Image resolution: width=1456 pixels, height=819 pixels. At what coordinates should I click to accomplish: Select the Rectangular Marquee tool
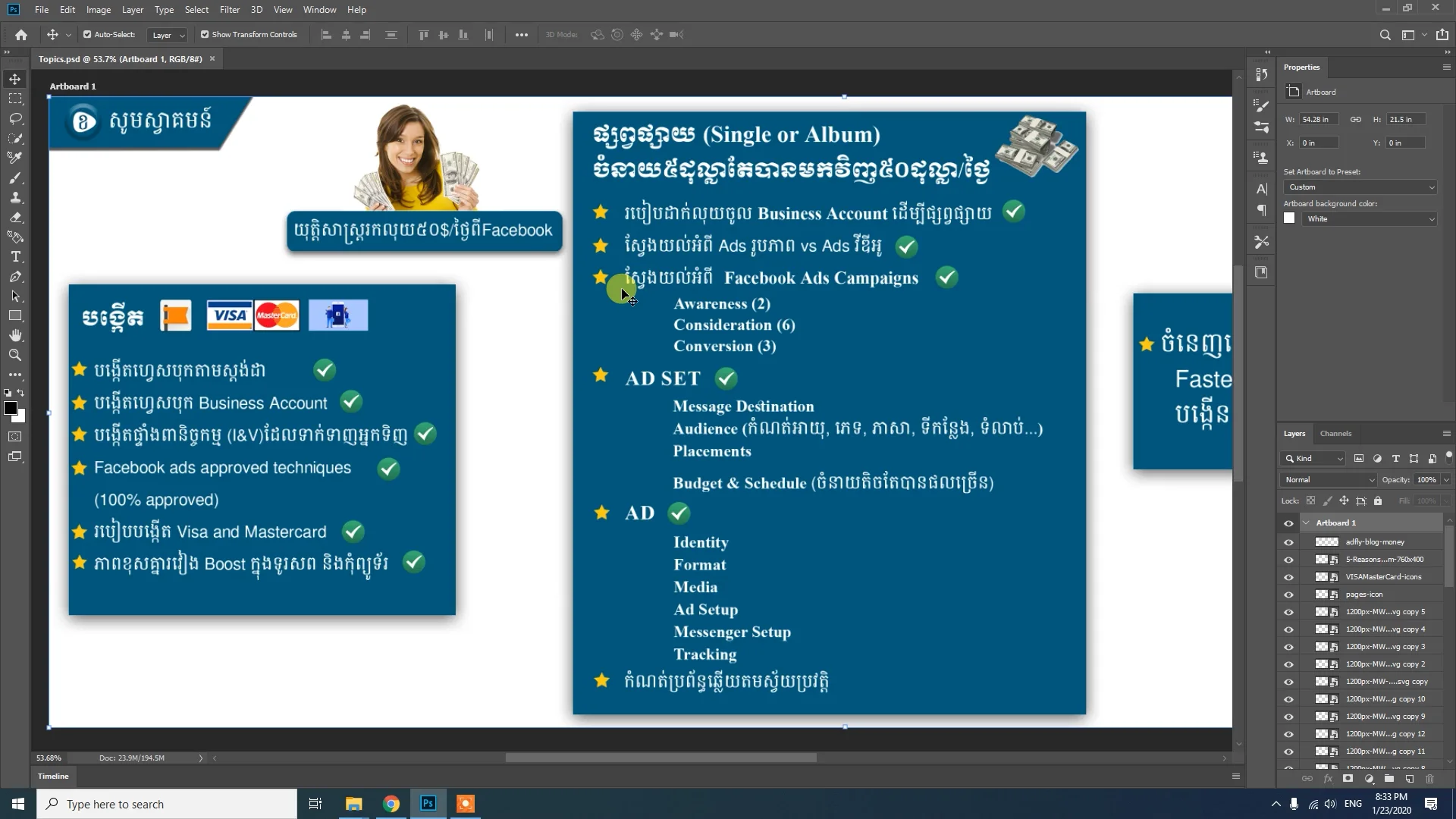[x=15, y=99]
